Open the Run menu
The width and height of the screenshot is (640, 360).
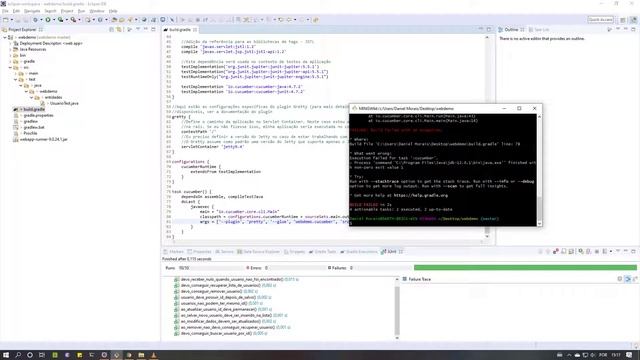click(82, 11)
